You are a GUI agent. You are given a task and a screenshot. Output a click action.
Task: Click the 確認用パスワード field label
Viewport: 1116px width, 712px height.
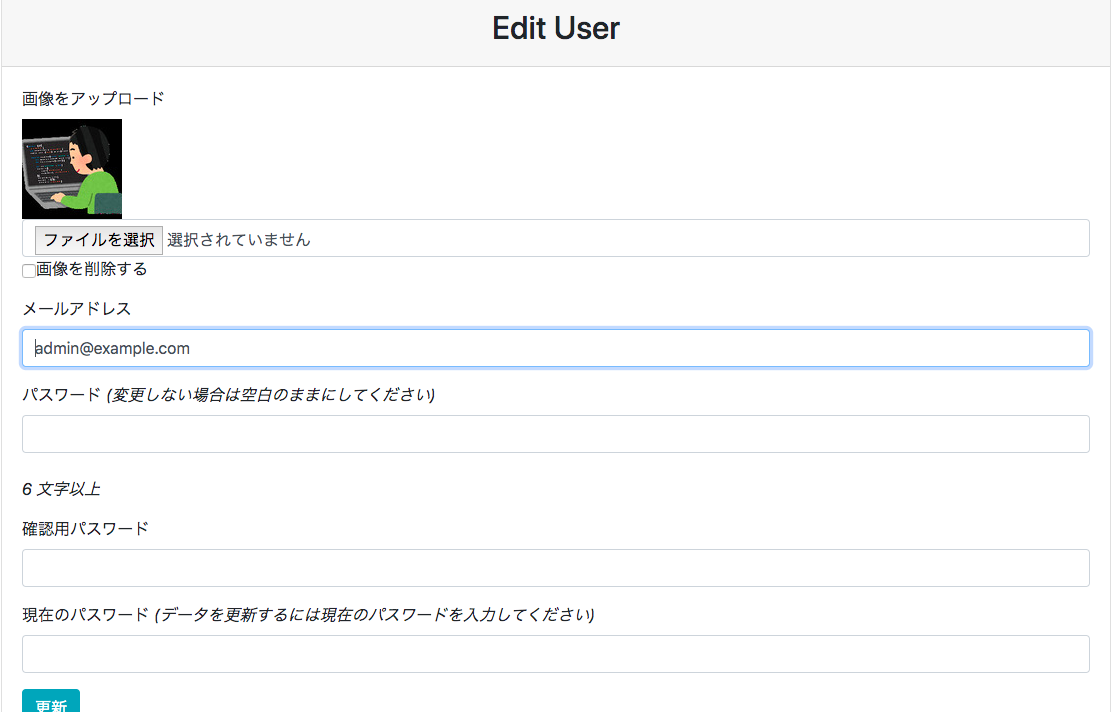pos(85,528)
